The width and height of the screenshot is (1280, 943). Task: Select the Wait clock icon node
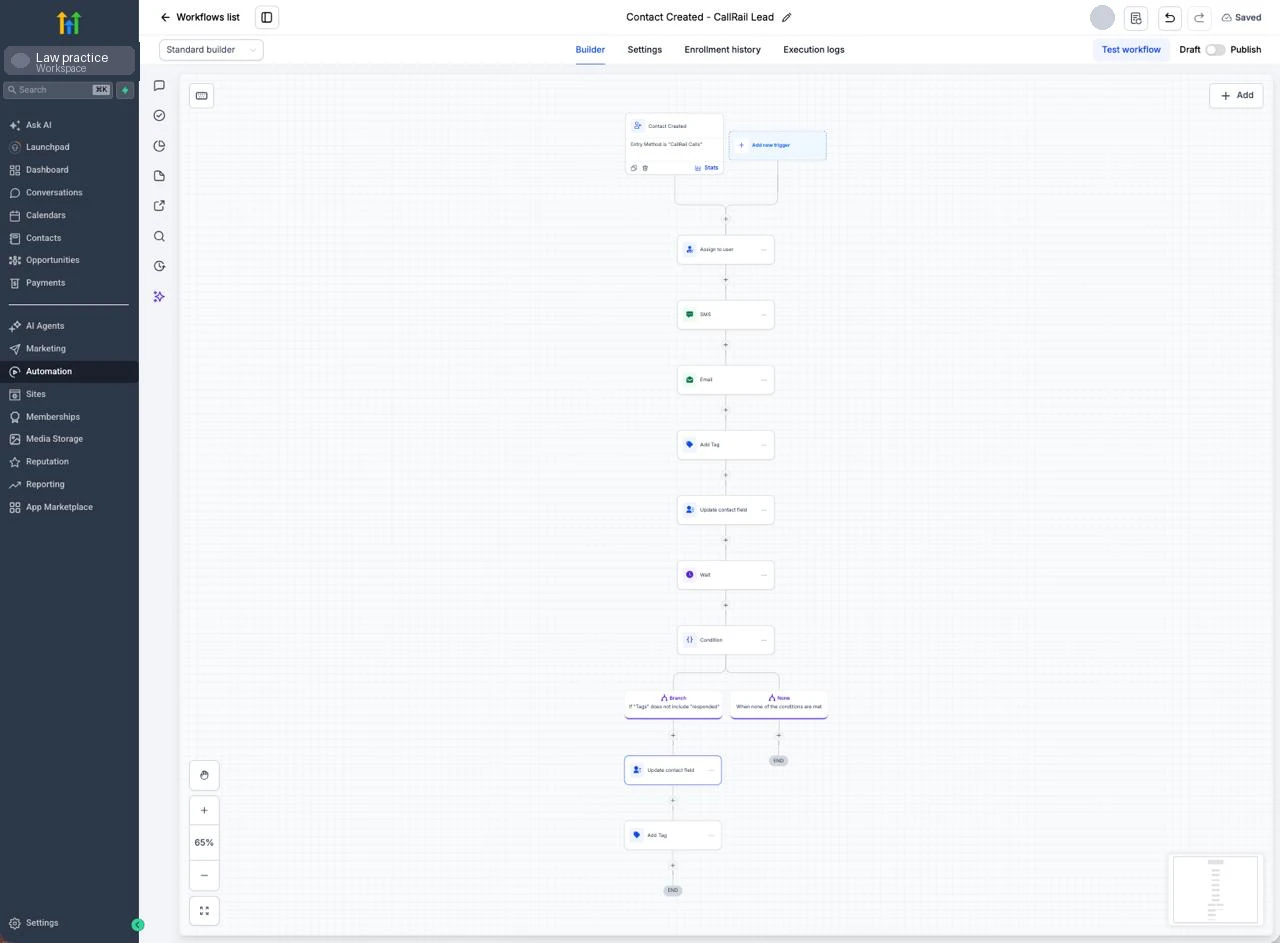690,575
